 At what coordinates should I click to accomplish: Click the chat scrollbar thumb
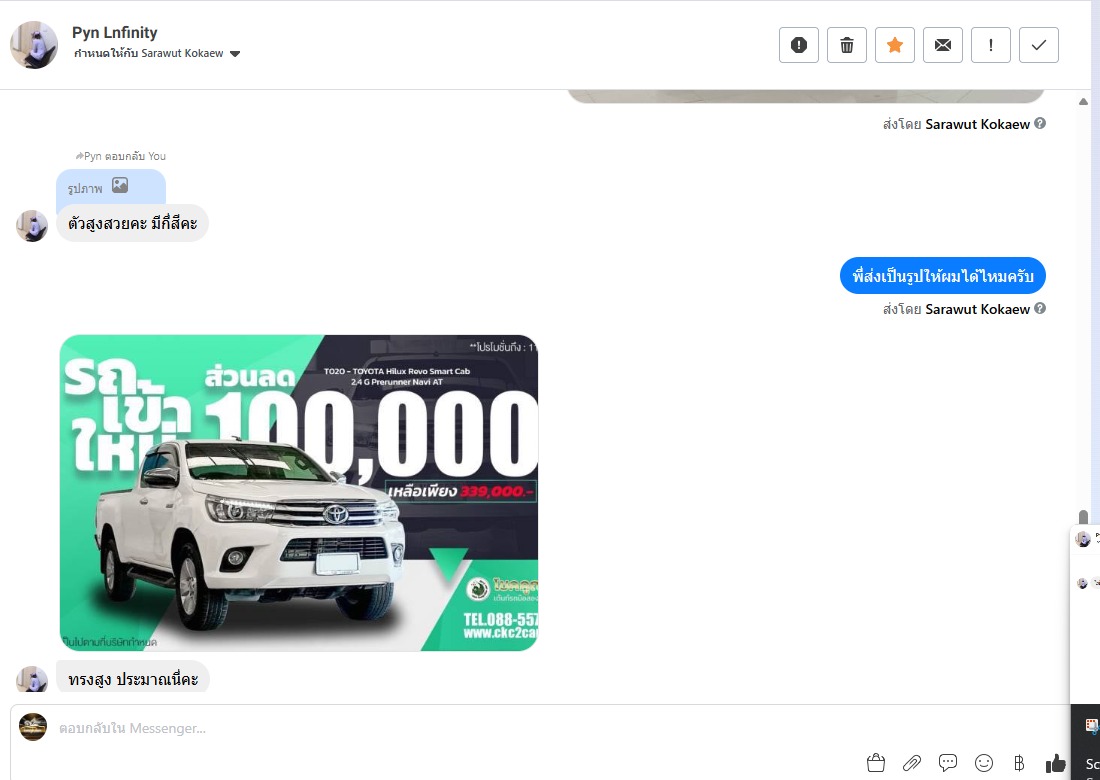tap(1083, 517)
